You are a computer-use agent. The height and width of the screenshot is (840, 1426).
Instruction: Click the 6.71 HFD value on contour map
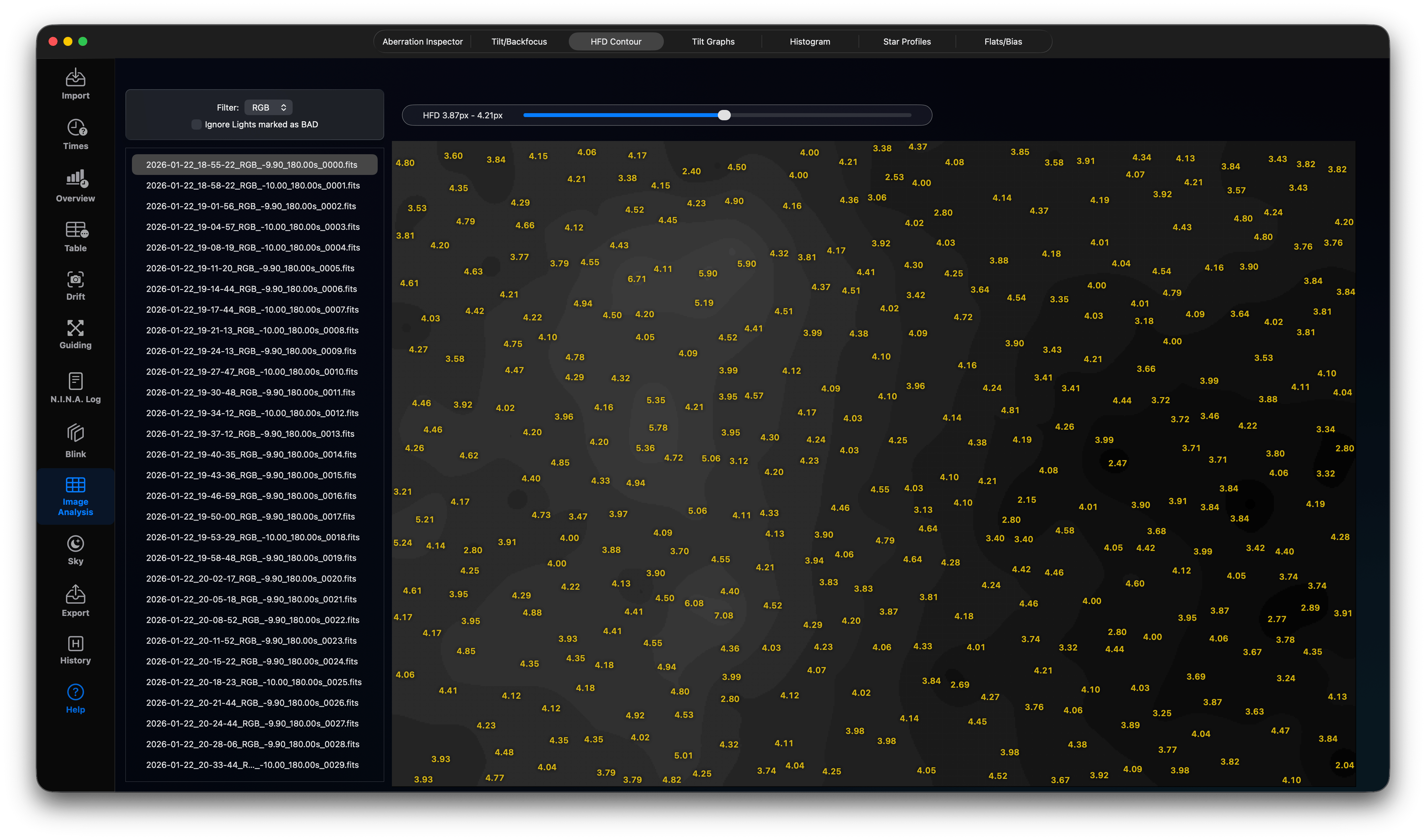(637, 279)
